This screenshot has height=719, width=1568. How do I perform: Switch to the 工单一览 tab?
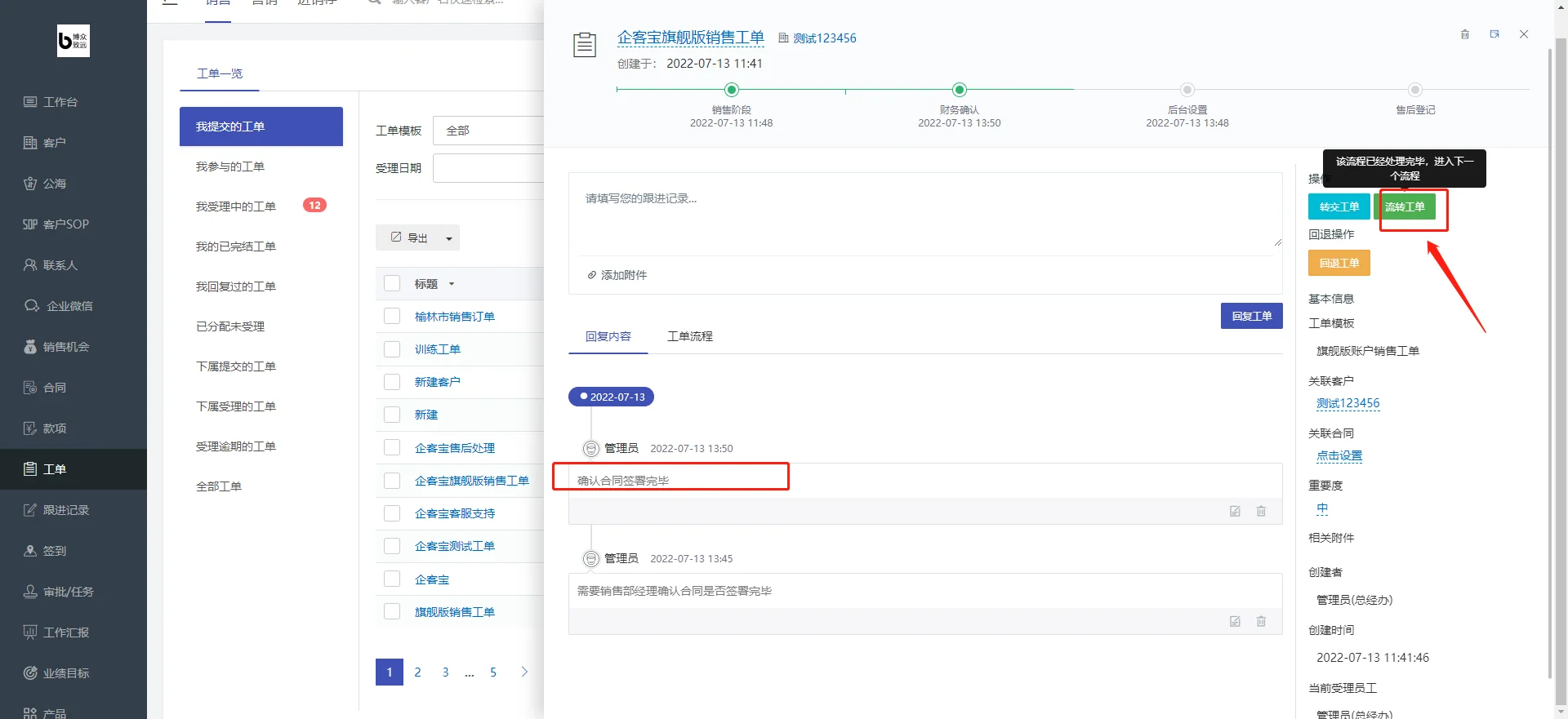click(x=220, y=73)
